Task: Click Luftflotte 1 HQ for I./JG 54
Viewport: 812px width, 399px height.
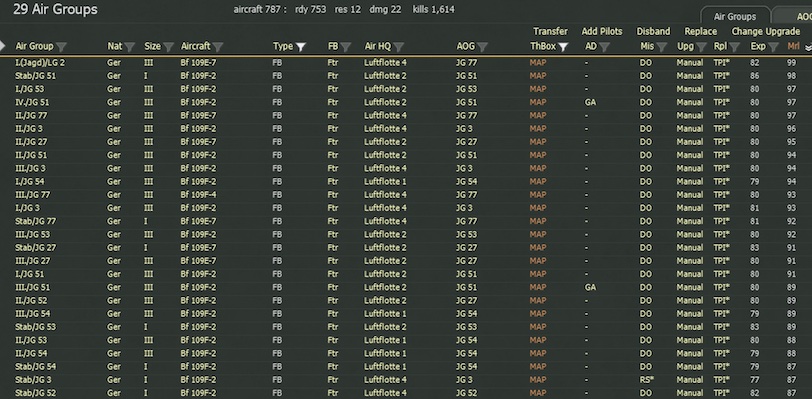Action: pyautogui.click(x=385, y=181)
